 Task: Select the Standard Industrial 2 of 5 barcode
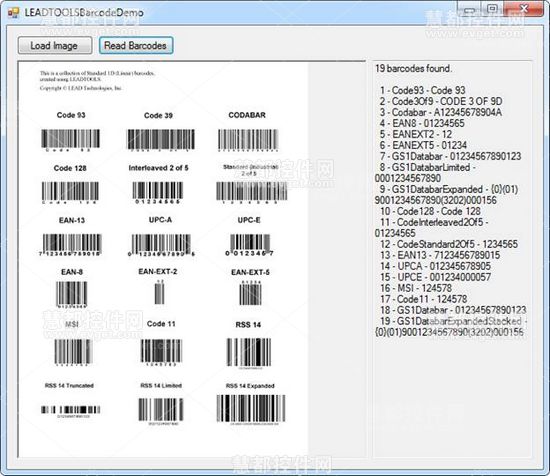[251, 192]
